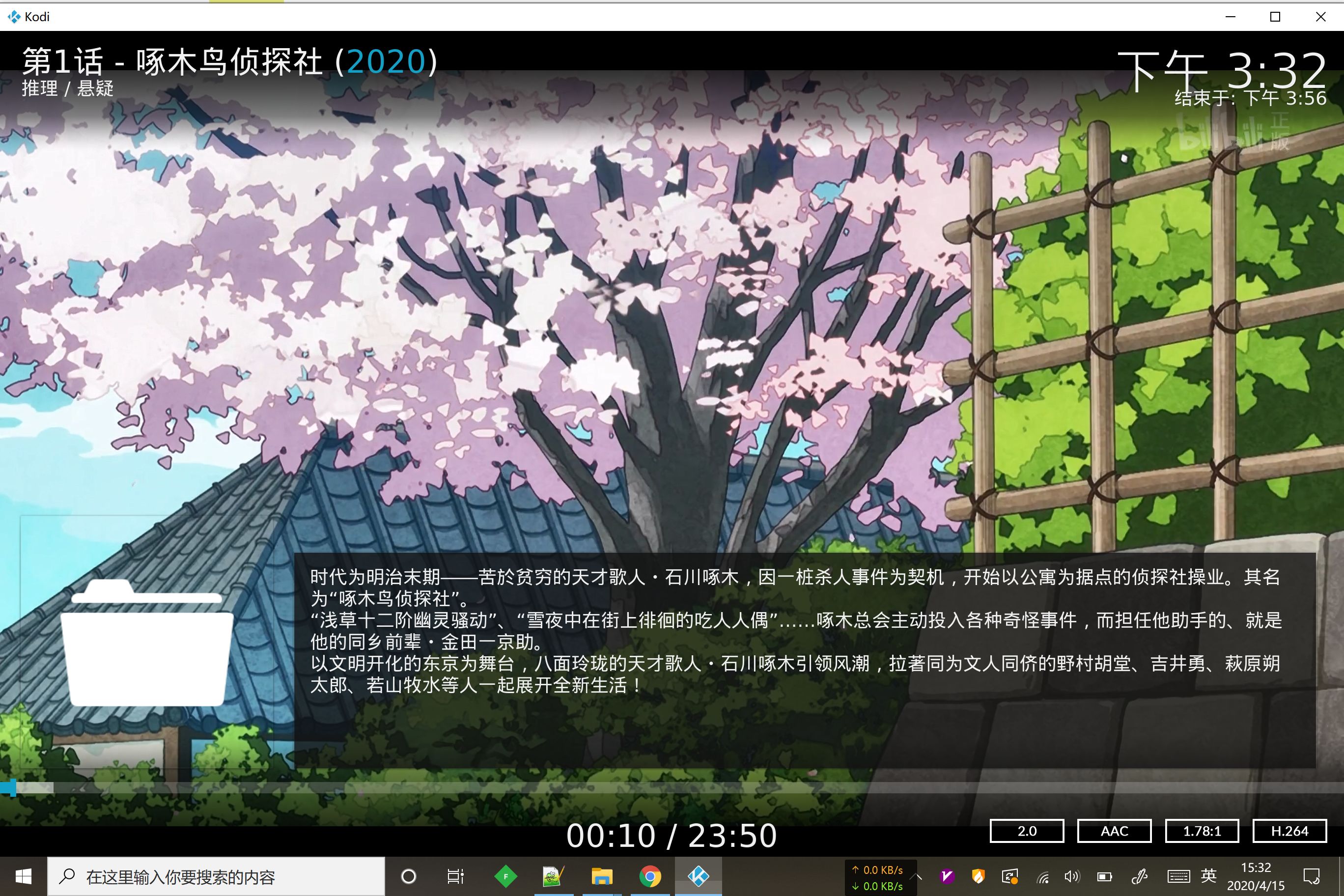Click the 2.0 audio channels badge

coord(1027,831)
